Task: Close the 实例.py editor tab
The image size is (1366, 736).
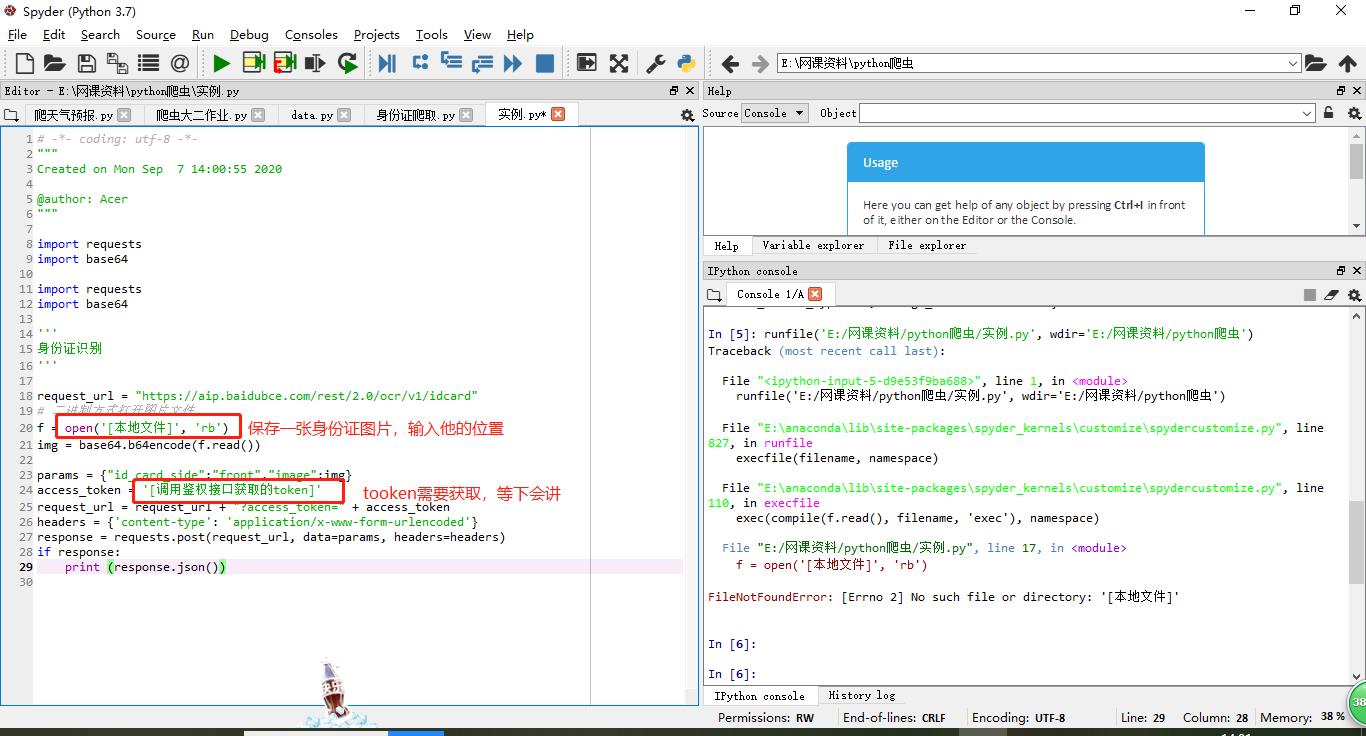Action: pyautogui.click(x=558, y=114)
